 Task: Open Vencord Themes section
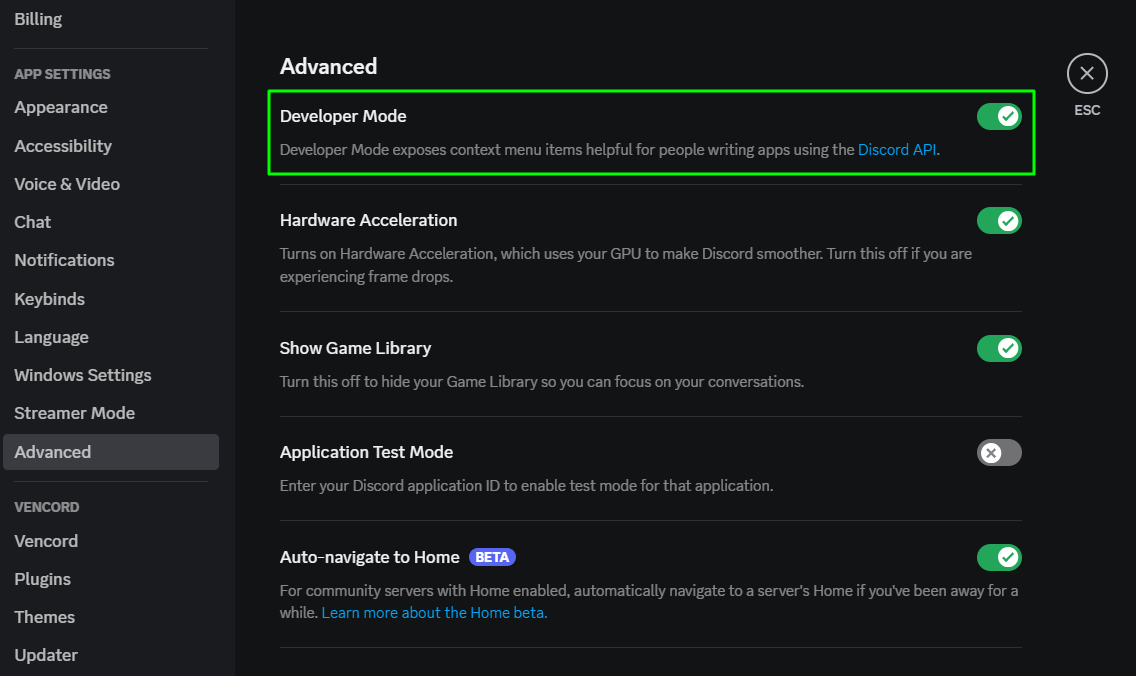click(45, 617)
